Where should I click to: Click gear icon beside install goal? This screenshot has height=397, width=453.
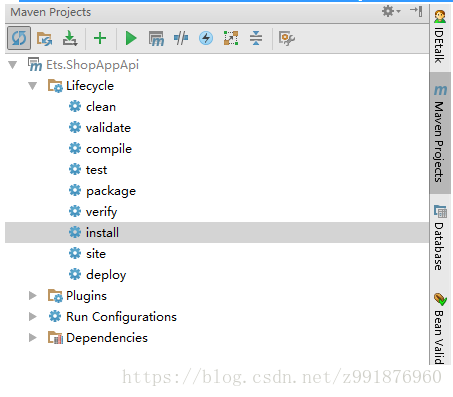(x=75, y=232)
